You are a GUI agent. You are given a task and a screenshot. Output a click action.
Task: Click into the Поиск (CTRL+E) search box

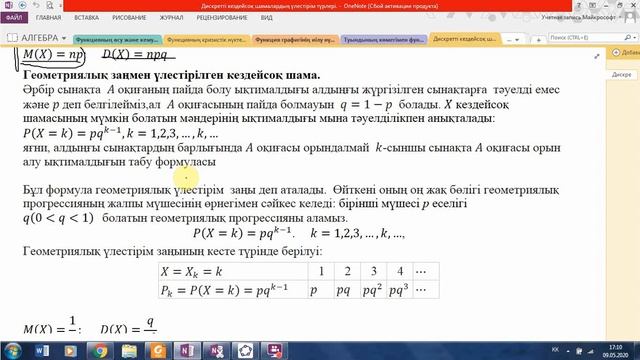click(586, 38)
